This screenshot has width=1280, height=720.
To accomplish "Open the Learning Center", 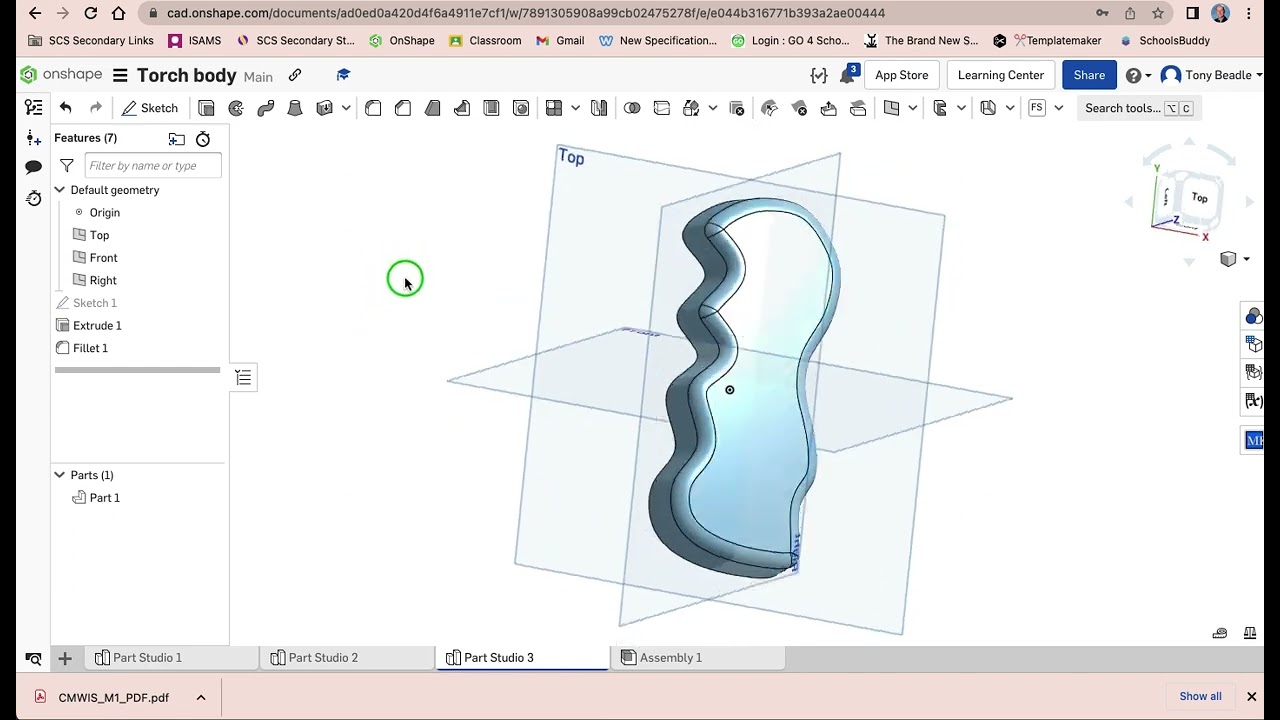I will [x=1000, y=75].
